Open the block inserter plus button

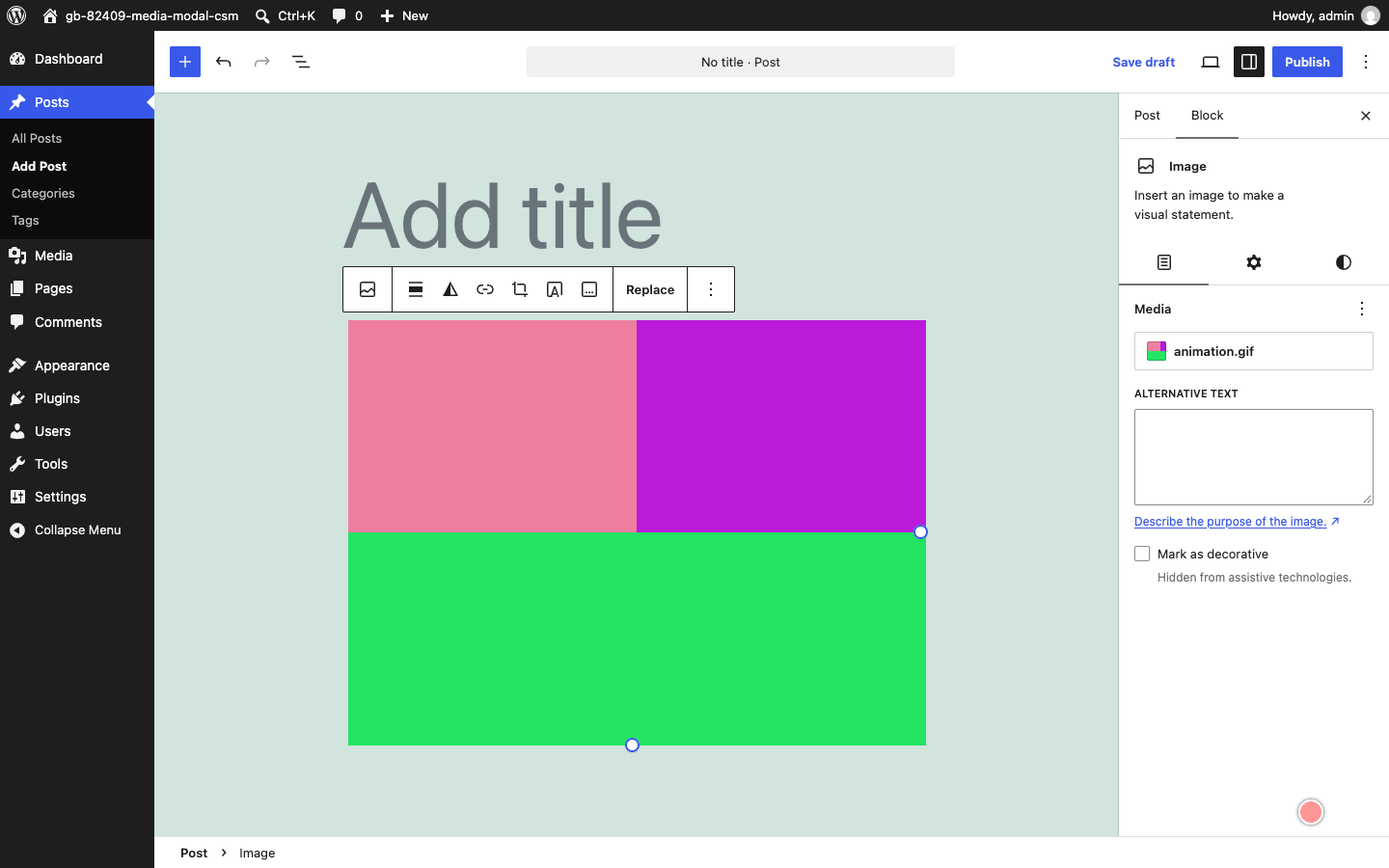point(185,62)
